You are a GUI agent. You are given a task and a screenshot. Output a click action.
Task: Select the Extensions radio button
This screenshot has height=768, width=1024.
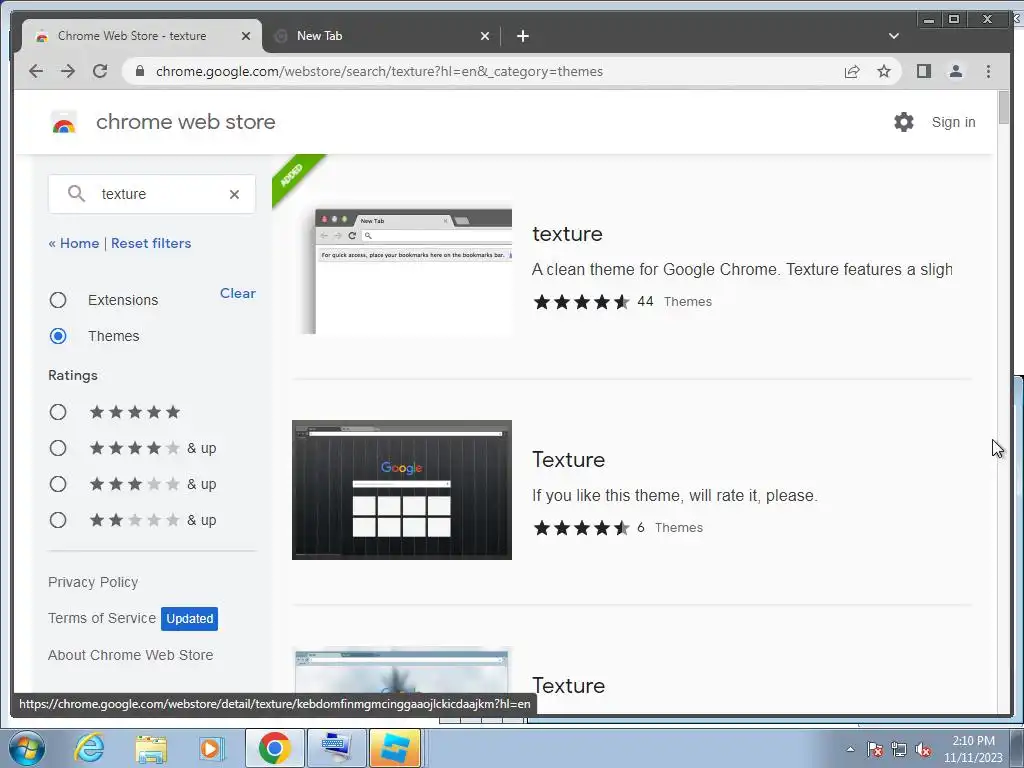click(x=58, y=300)
